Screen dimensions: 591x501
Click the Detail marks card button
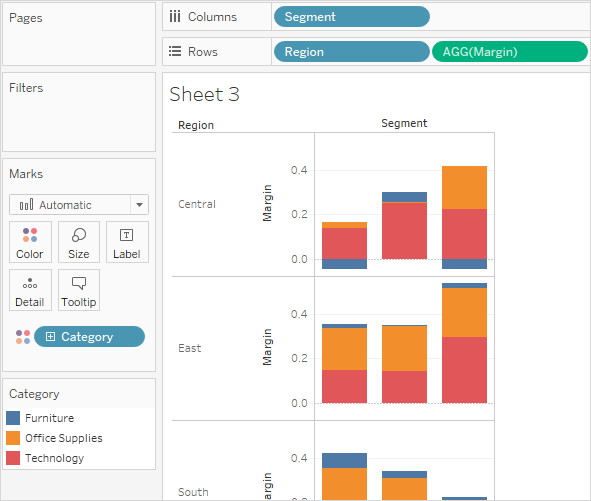coord(30,290)
